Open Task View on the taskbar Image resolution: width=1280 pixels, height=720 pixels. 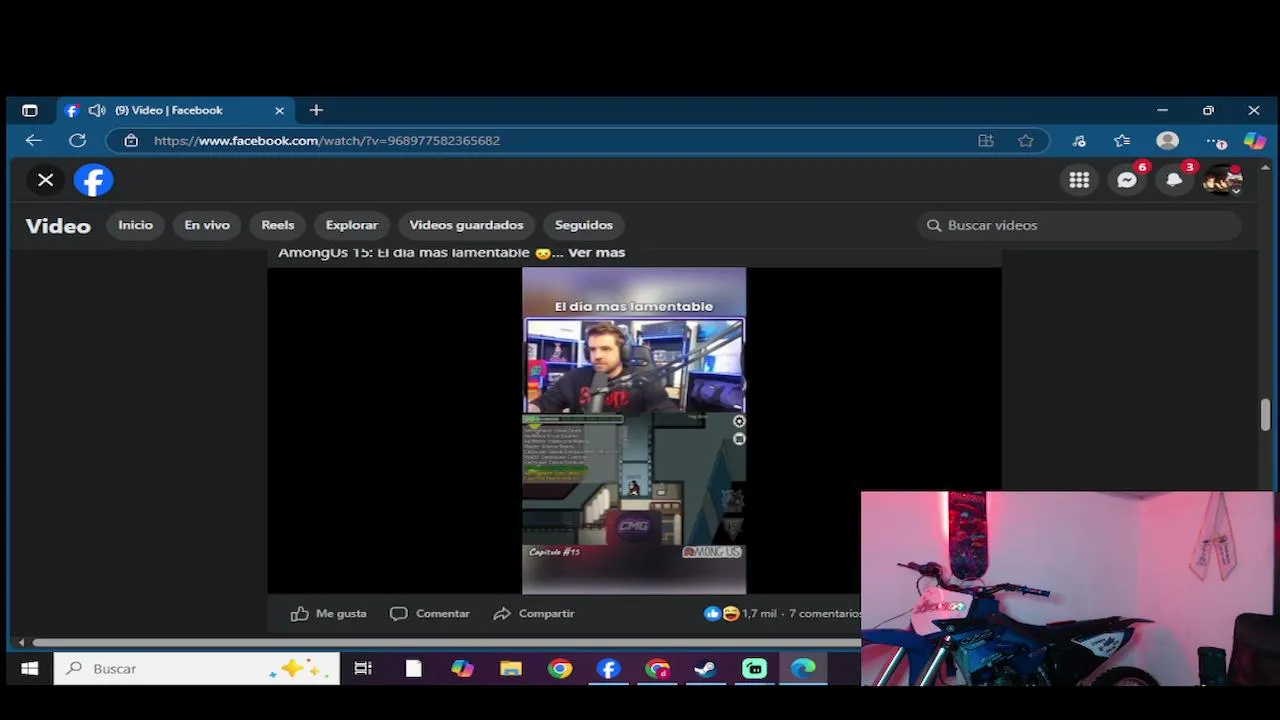(363, 669)
